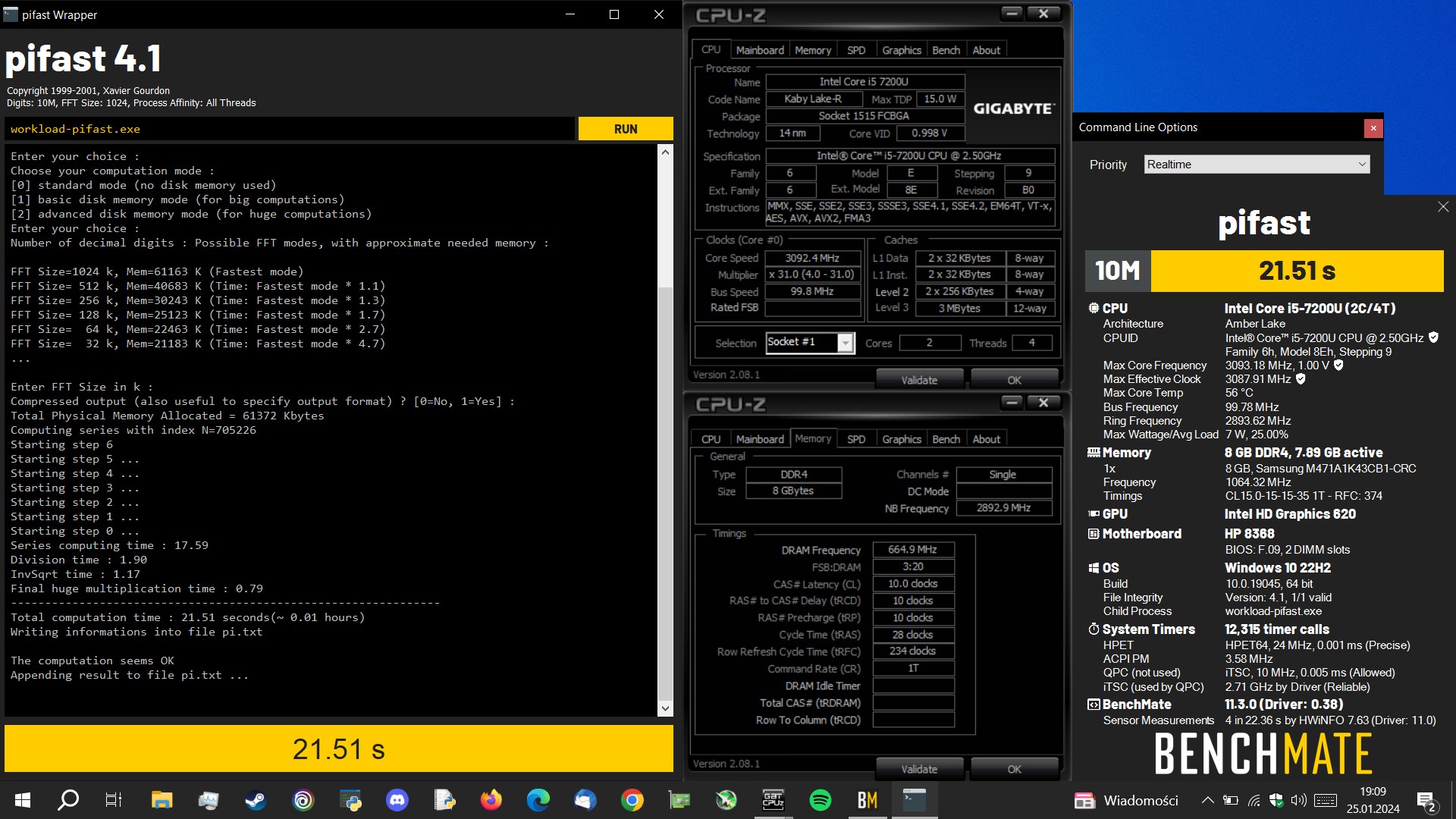Click the yellow 21.51 s result bar in pifast Wrapper

point(339,749)
